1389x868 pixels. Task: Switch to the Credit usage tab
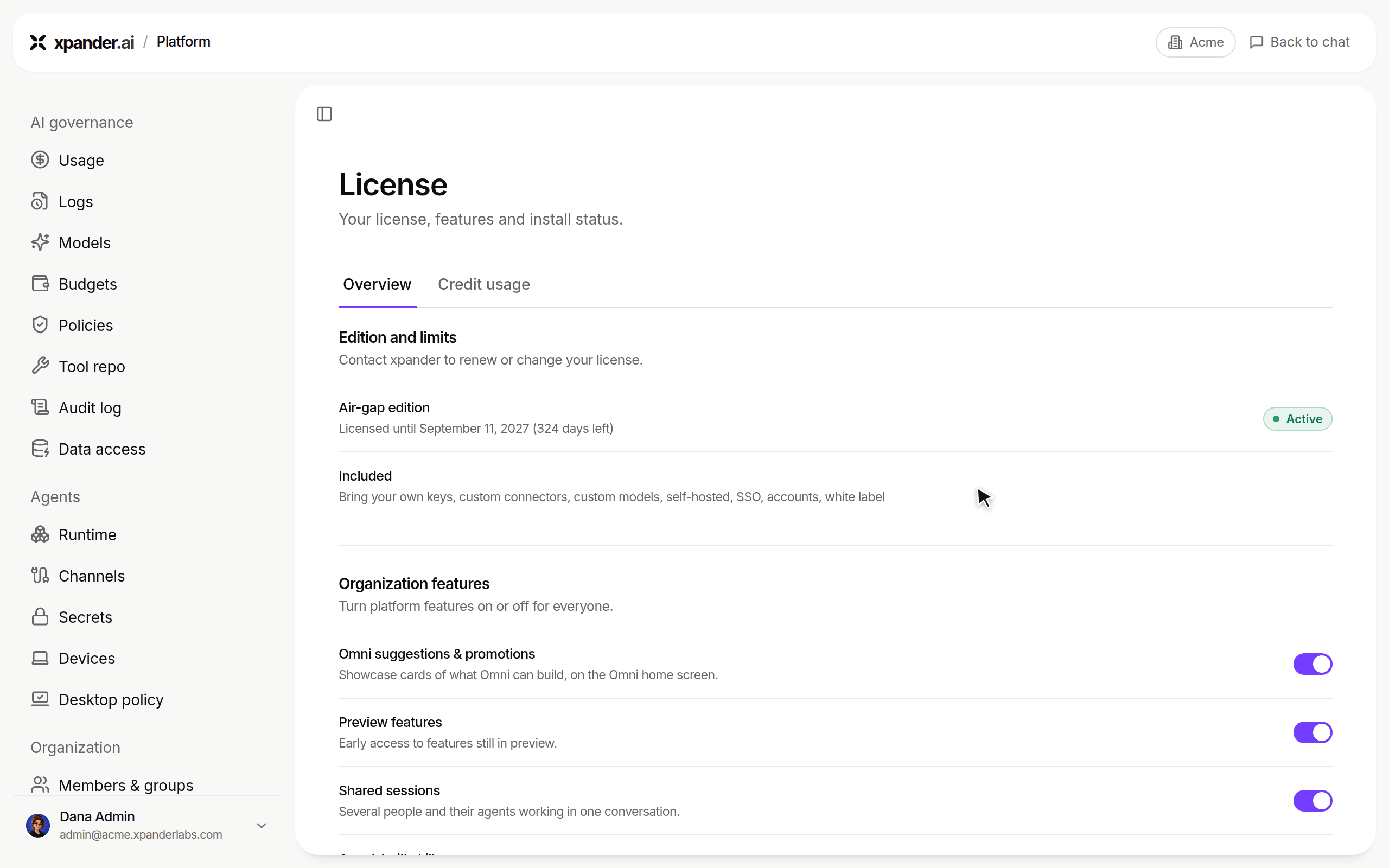(x=484, y=284)
